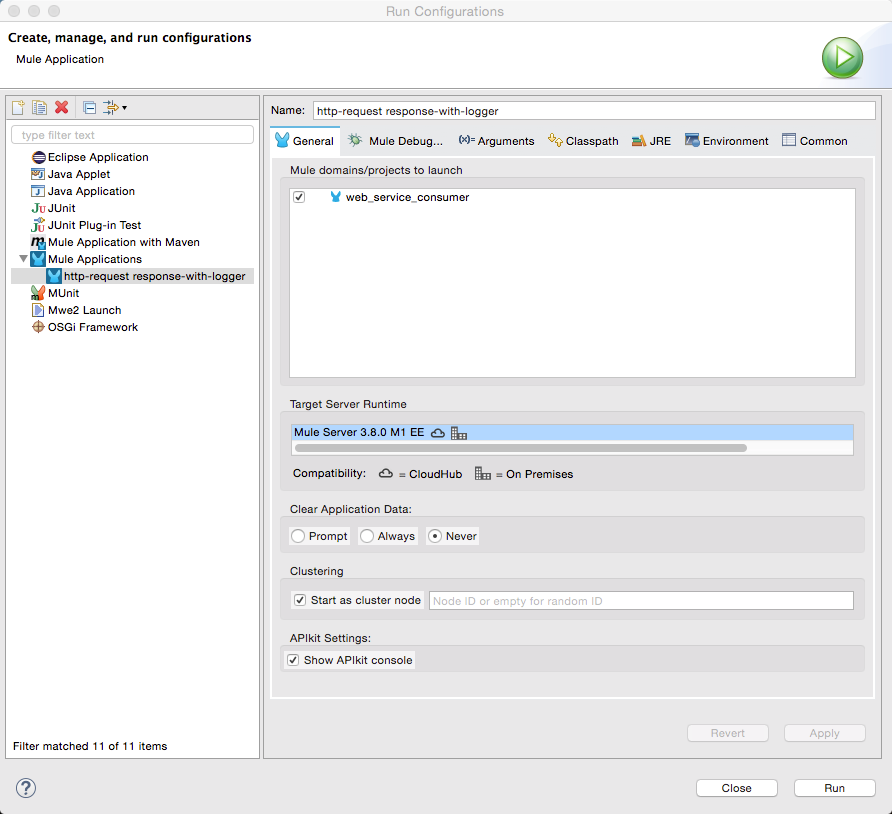Create a new launch configuration

tap(17, 107)
